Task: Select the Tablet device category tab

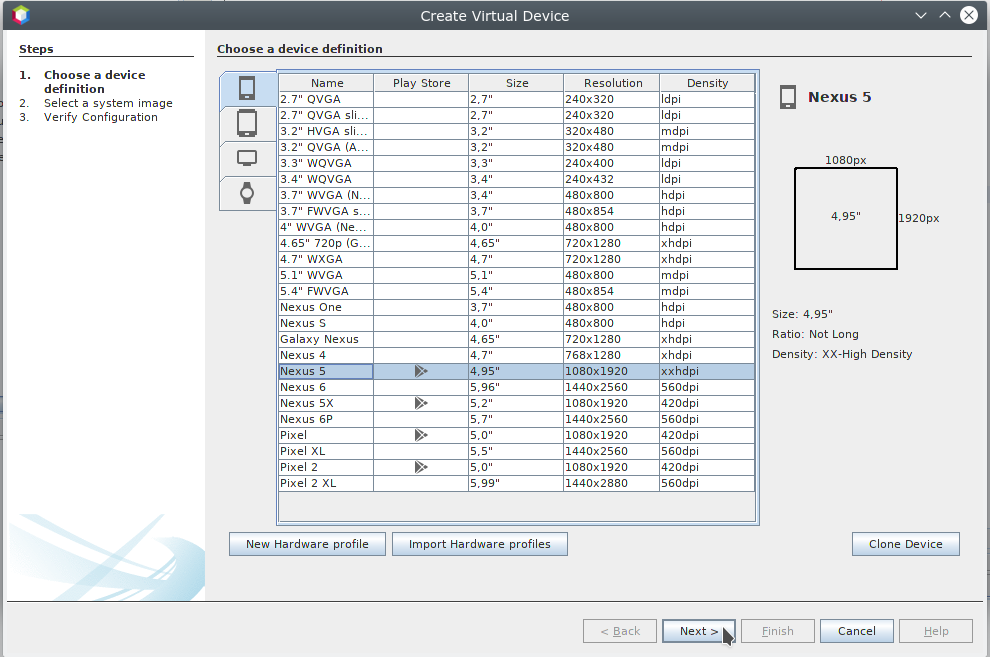Action: point(247,123)
